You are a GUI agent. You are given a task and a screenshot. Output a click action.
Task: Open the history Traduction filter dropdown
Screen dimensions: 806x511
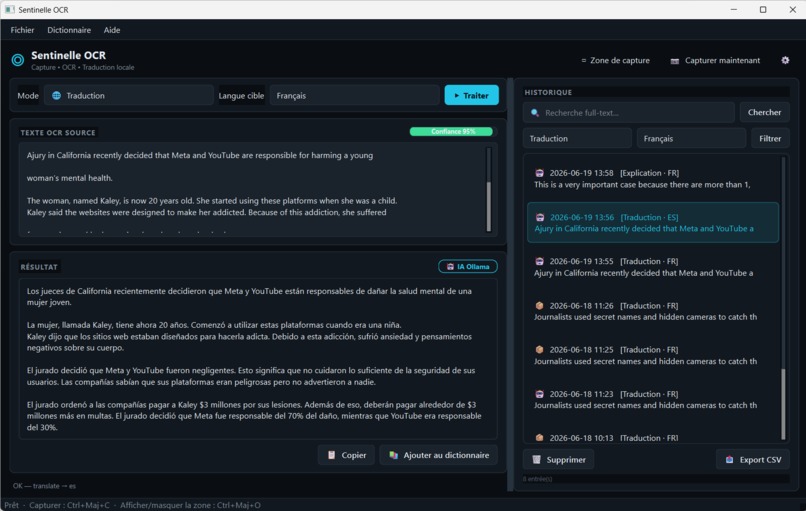point(577,139)
